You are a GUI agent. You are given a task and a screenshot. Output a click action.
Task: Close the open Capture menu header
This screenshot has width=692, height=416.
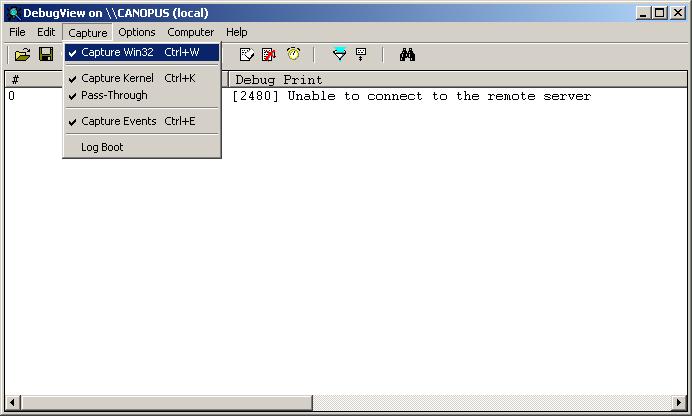pyautogui.click(x=88, y=33)
